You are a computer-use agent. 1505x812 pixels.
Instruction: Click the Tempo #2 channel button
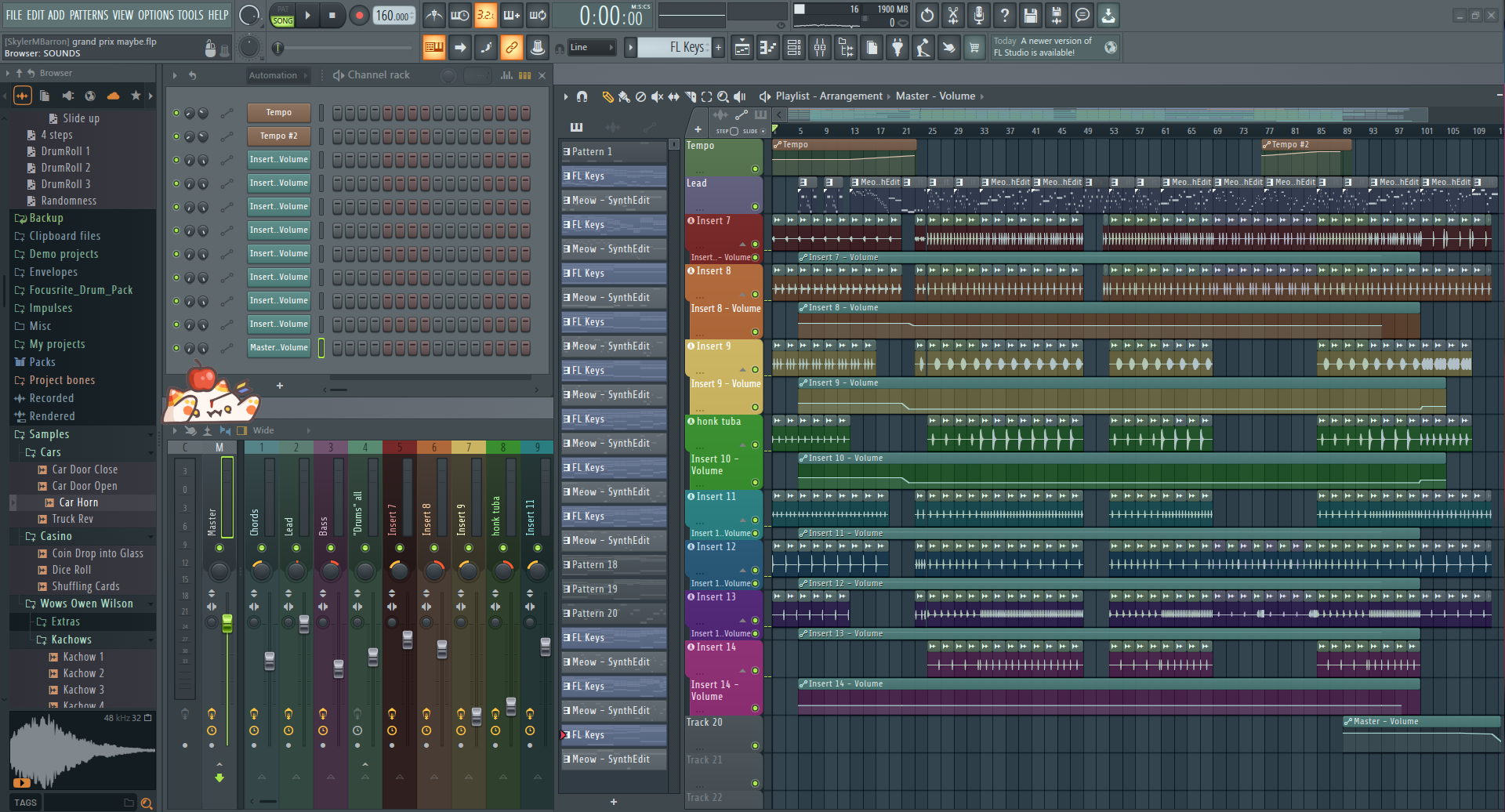click(x=279, y=136)
